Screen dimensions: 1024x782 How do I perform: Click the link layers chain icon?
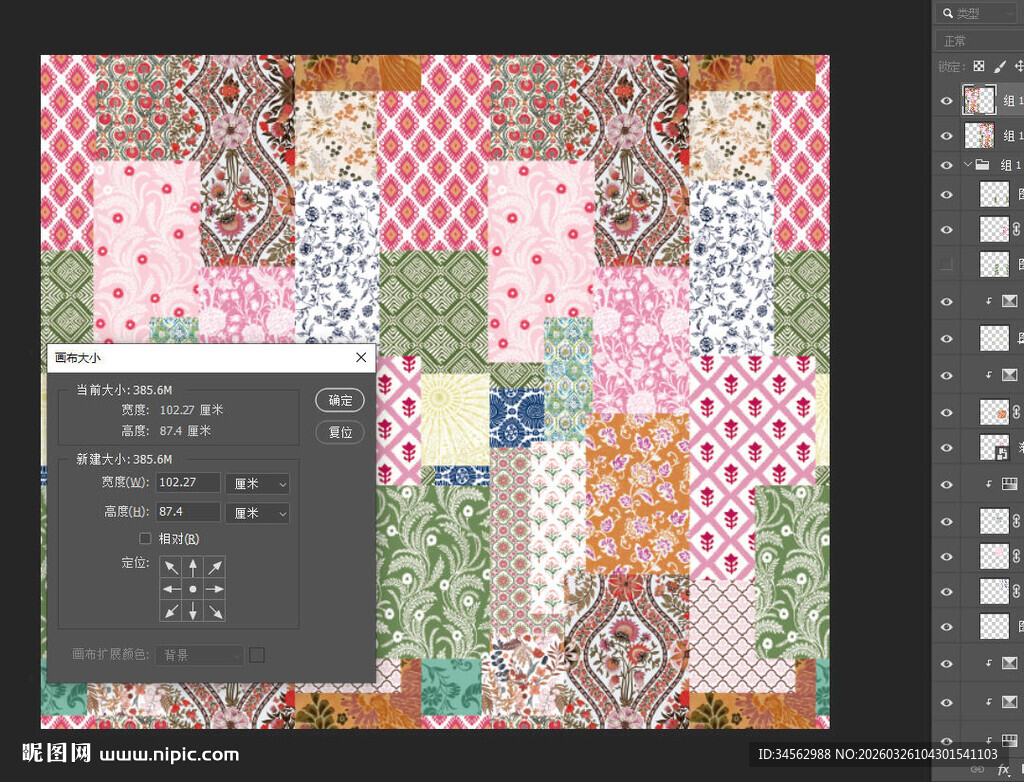point(977,771)
